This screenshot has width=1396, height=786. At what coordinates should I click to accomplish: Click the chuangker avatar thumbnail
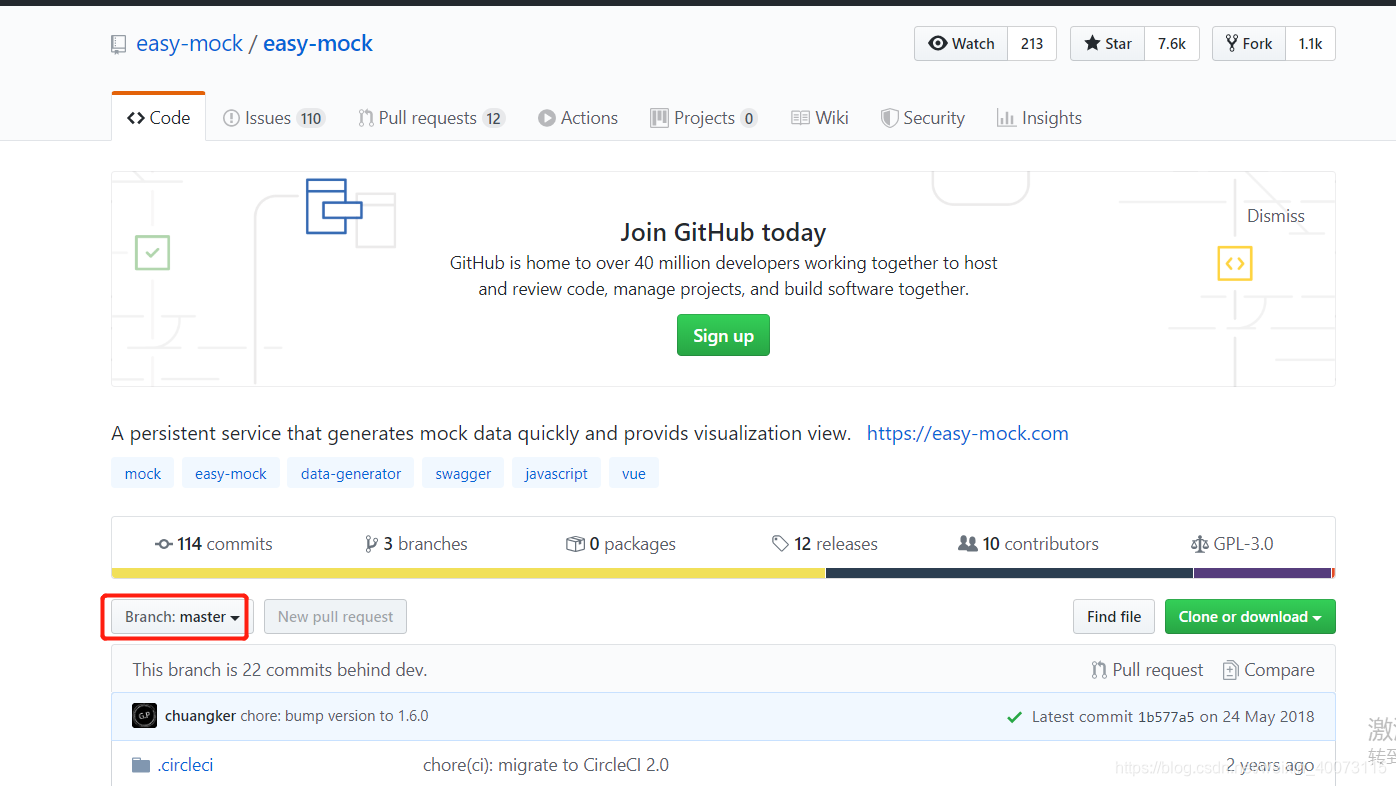[144, 716]
